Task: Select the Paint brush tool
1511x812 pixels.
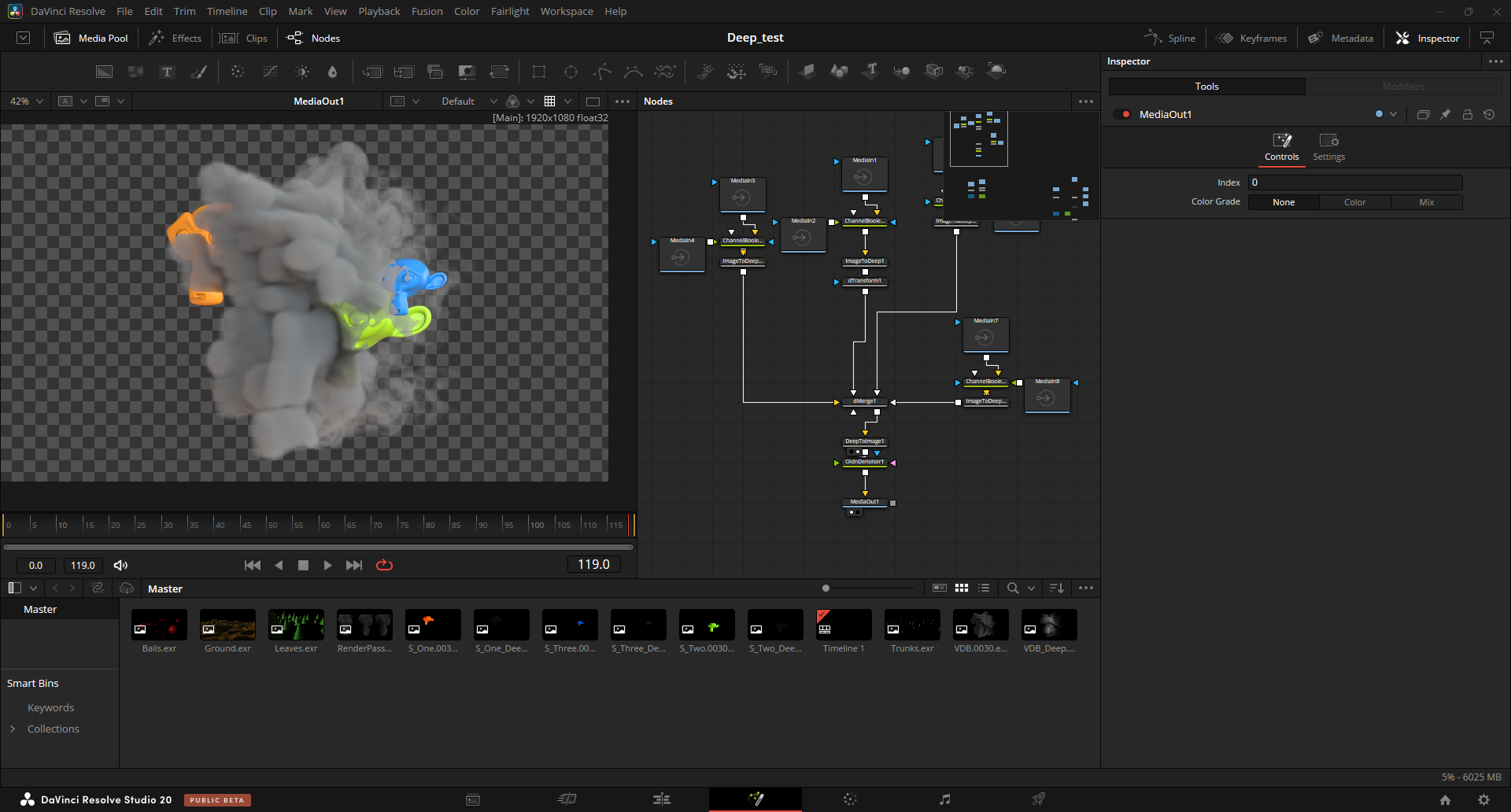Action: [x=199, y=72]
